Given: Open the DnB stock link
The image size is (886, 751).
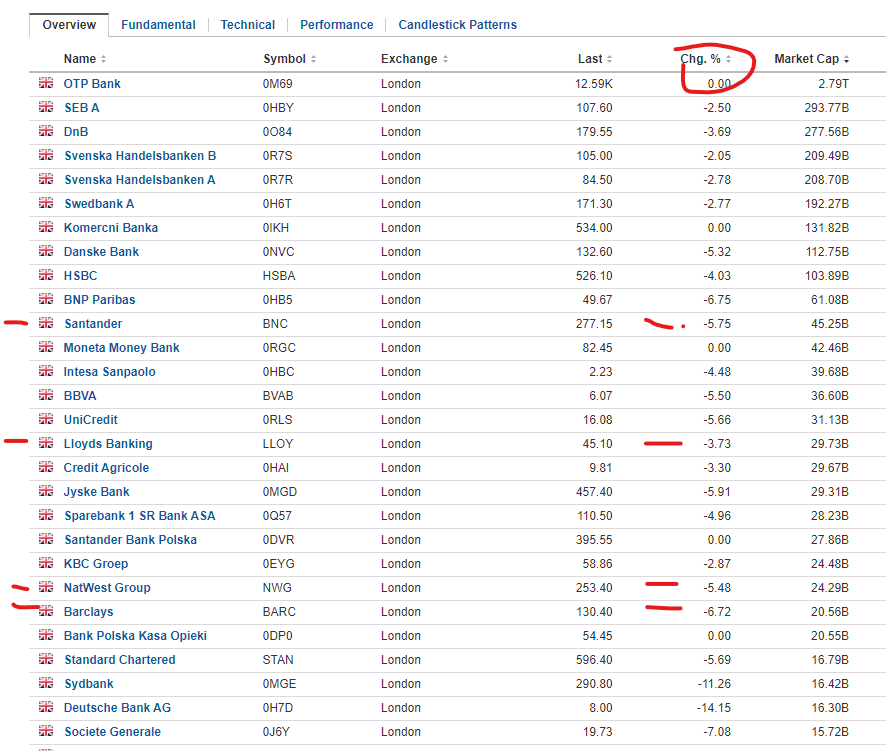Looking at the screenshot, I should click(76, 132).
